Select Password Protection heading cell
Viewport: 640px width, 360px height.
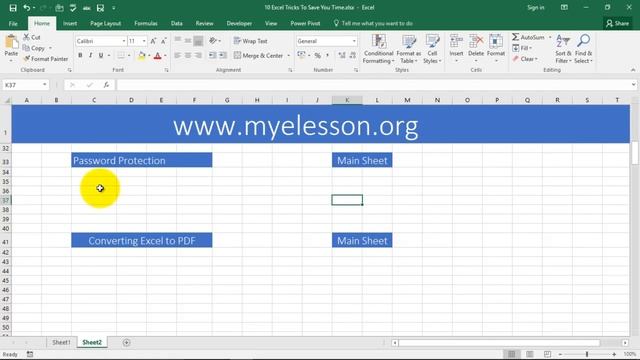coord(142,160)
